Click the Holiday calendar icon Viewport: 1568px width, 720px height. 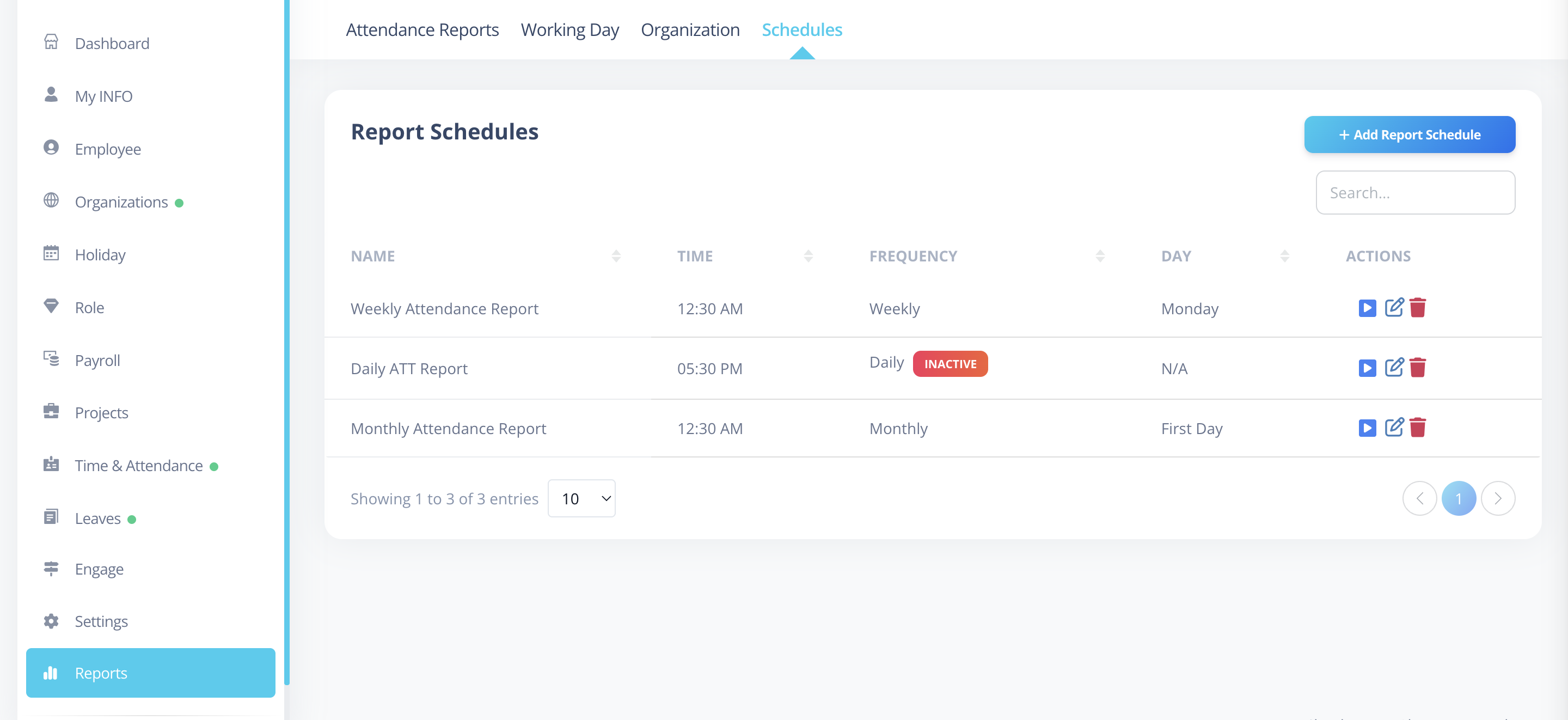pos(51,253)
